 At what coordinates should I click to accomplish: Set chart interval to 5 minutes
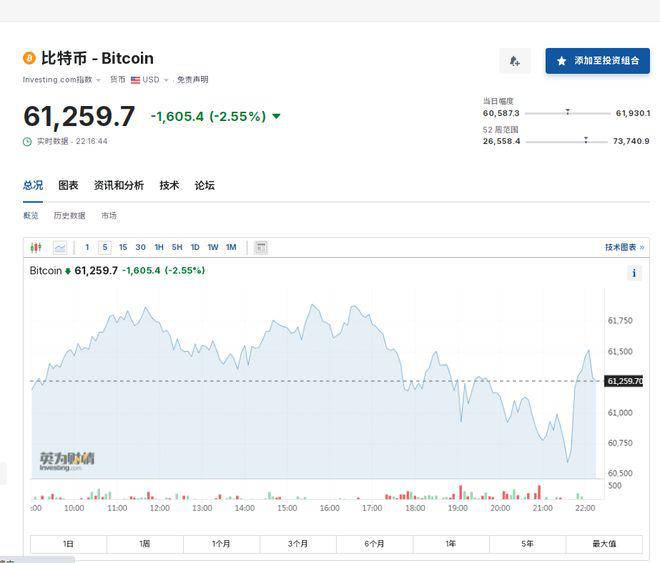pyautogui.click(x=105, y=247)
